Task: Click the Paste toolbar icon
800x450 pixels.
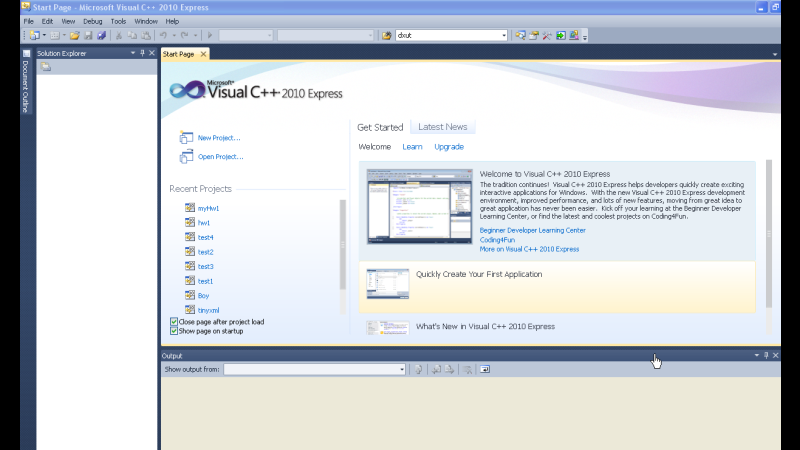Action: coord(146,35)
